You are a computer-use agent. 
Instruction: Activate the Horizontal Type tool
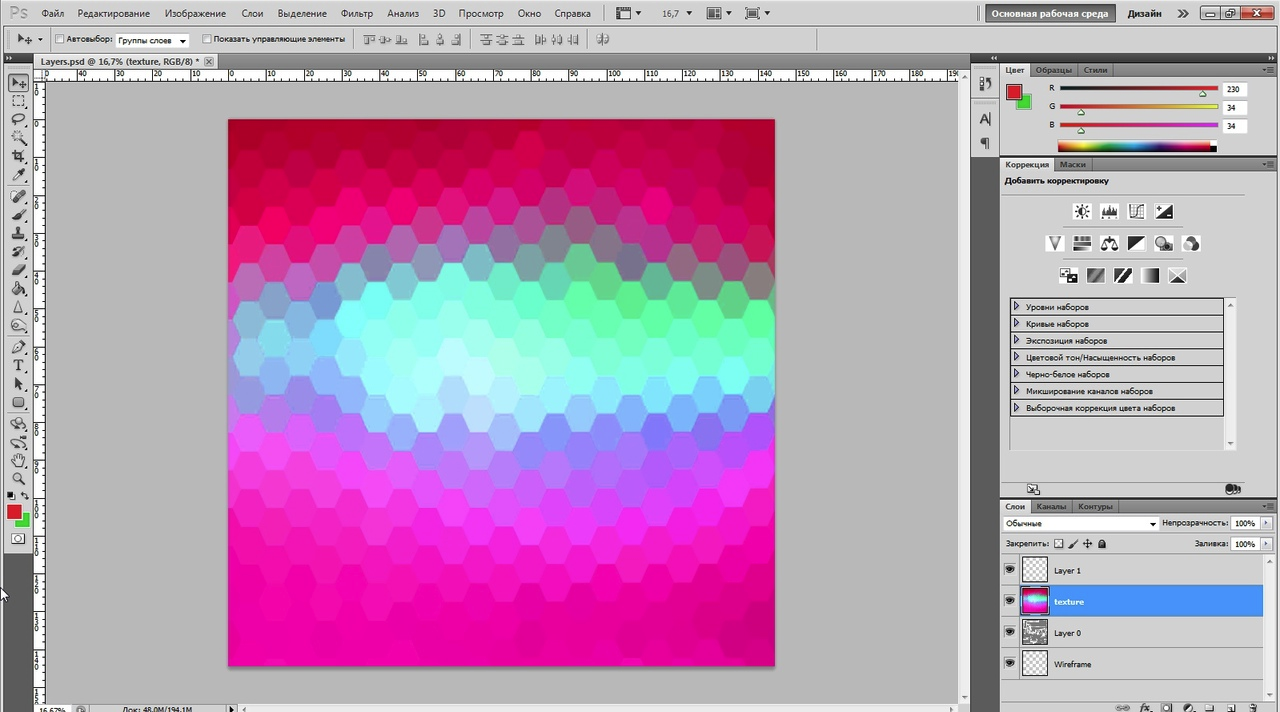pos(18,366)
